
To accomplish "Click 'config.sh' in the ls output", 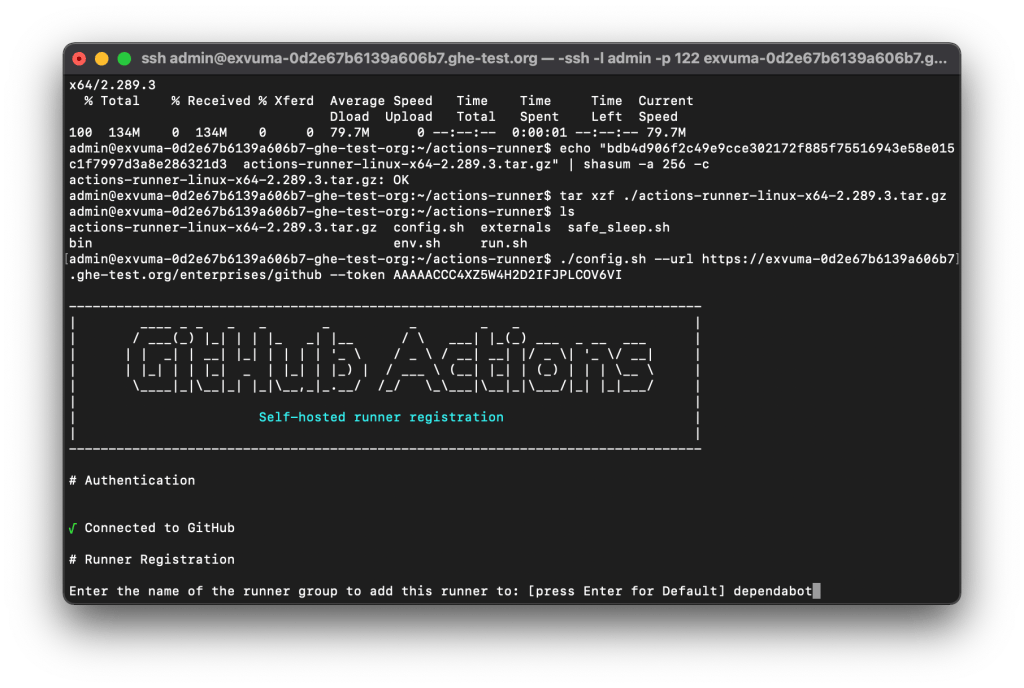I will [428, 228].
